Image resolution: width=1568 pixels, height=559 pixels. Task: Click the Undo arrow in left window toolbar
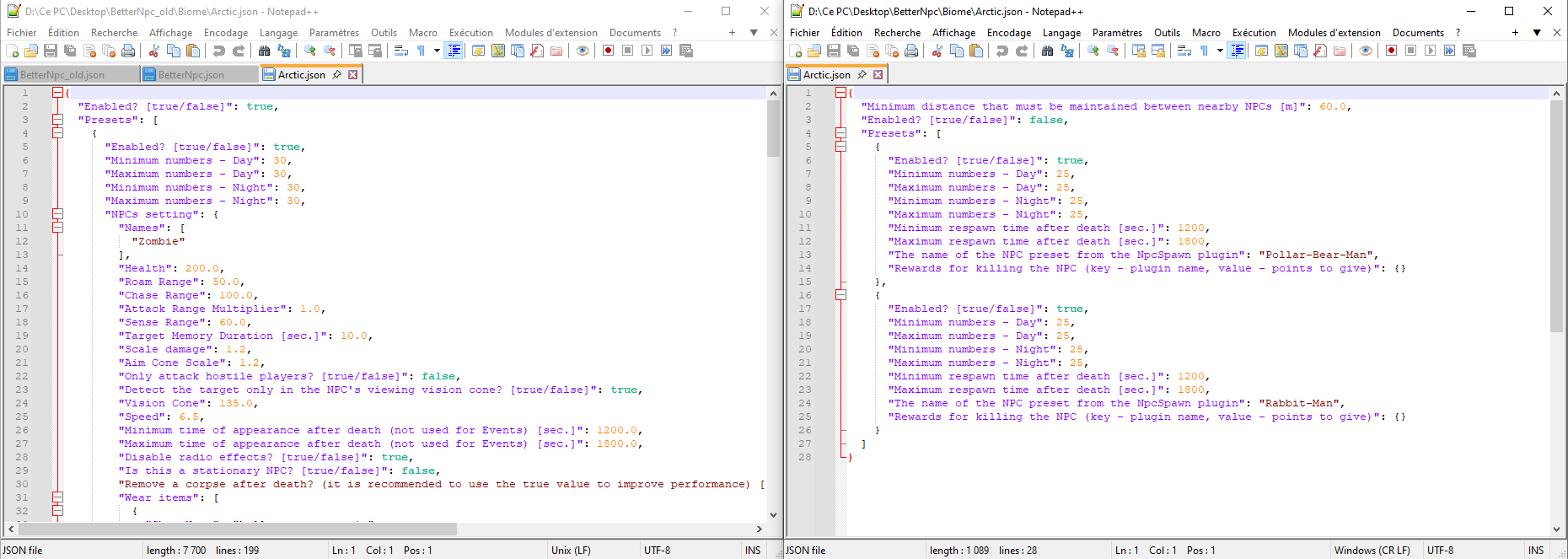[219, 51]
